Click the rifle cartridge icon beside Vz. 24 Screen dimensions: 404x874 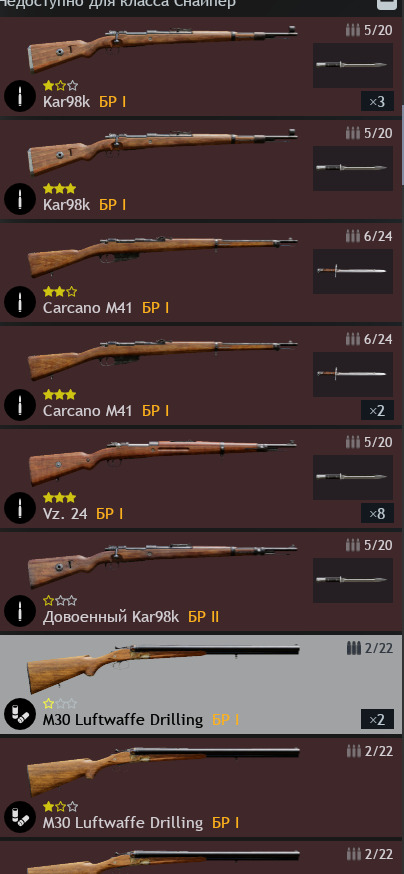coord(20,508)
